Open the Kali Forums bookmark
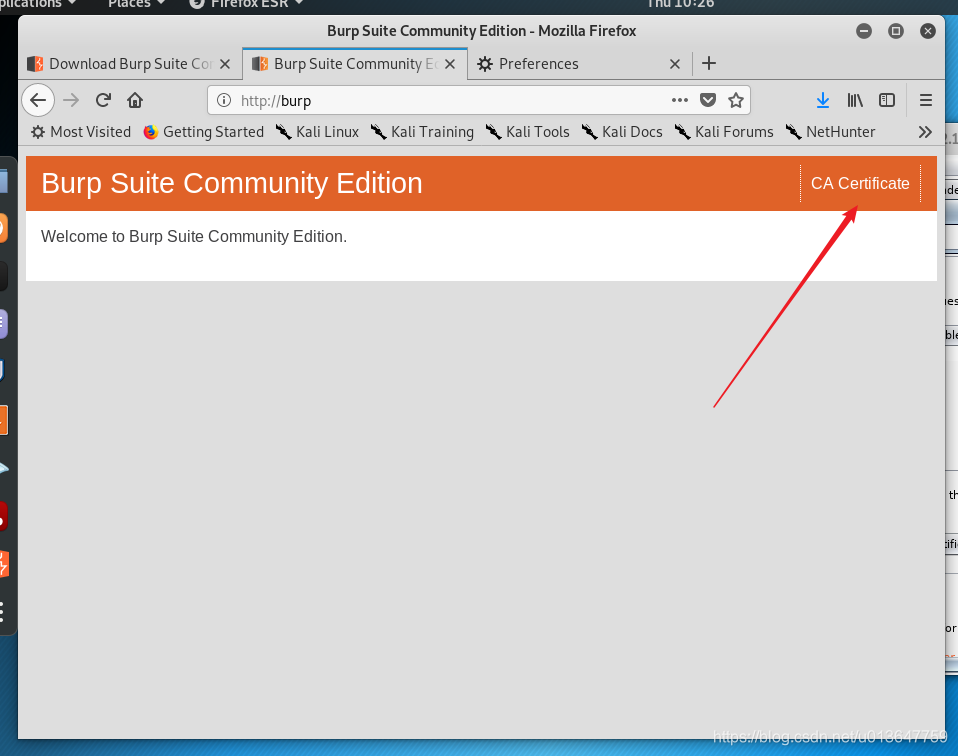 pyautogui.click(x=724, y=132)
